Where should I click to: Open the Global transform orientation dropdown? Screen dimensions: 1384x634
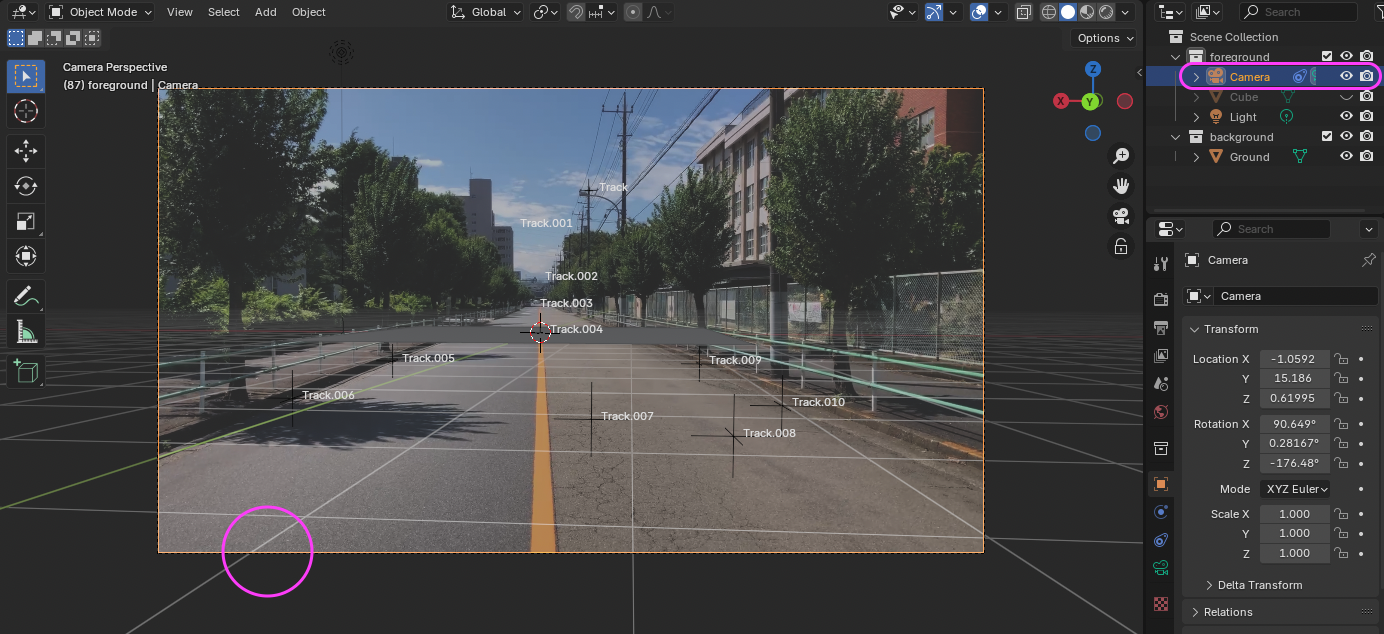(x=486, y=12)
